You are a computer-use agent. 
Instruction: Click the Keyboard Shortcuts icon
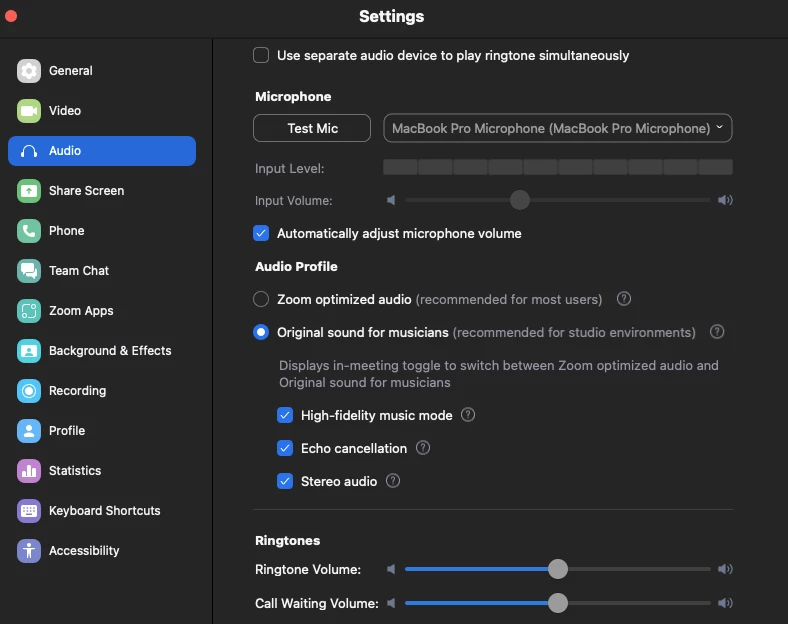click(29, 511)
